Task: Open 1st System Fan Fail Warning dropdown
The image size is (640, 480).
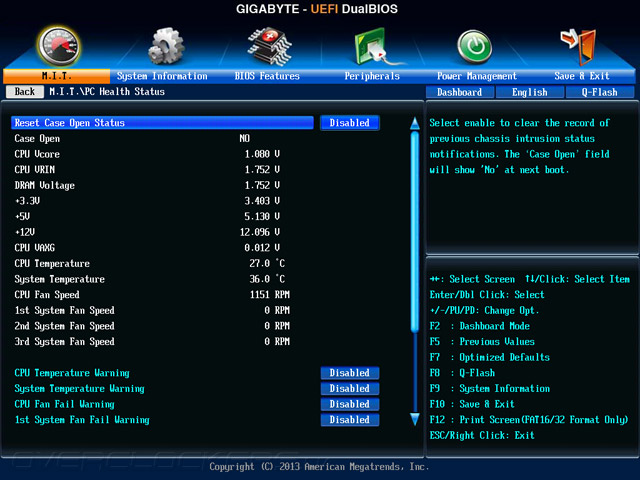Action: coord(350,420)
